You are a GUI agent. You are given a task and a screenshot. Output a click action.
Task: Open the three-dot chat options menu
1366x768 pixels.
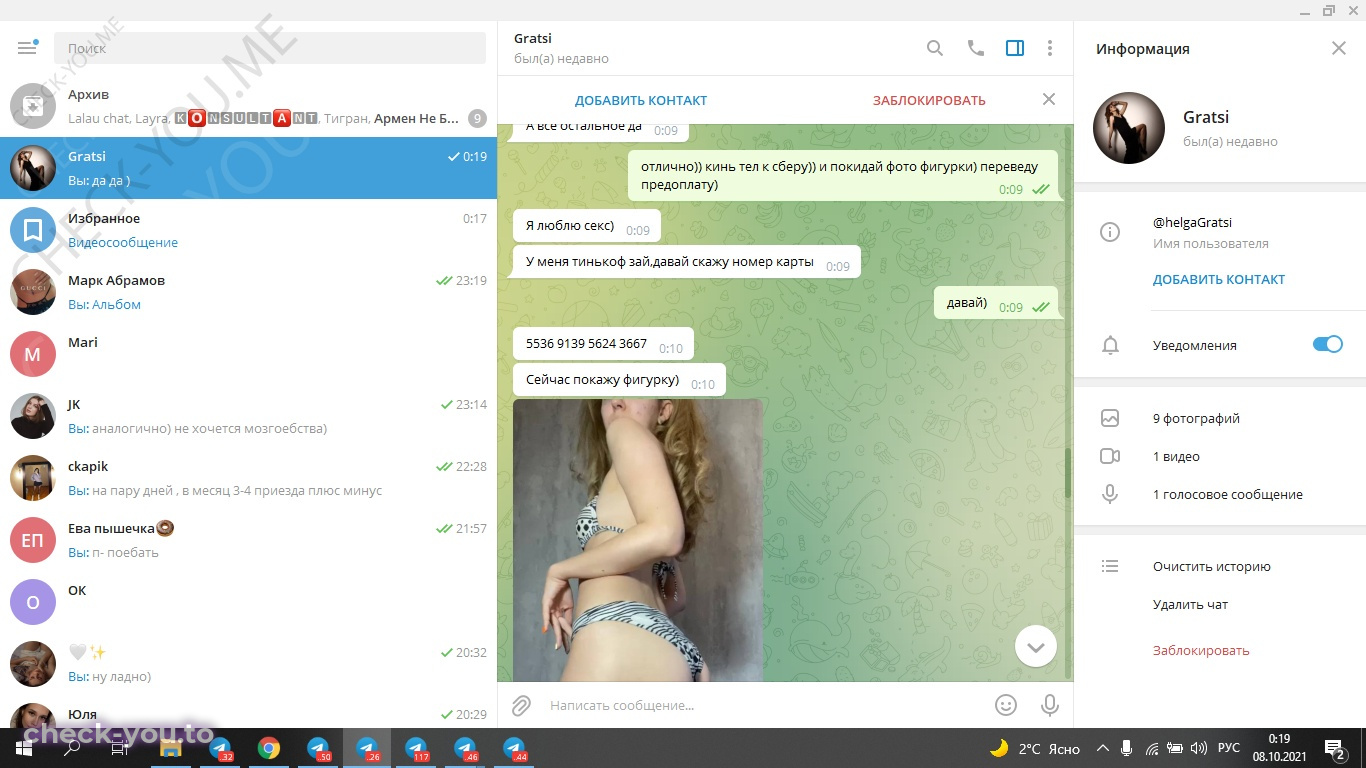[1049, 48]
